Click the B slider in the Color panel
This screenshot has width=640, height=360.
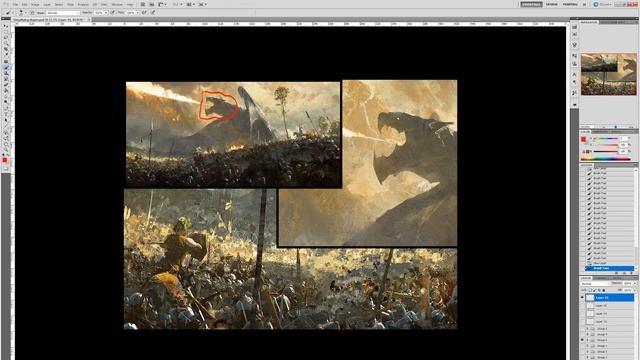606,151
